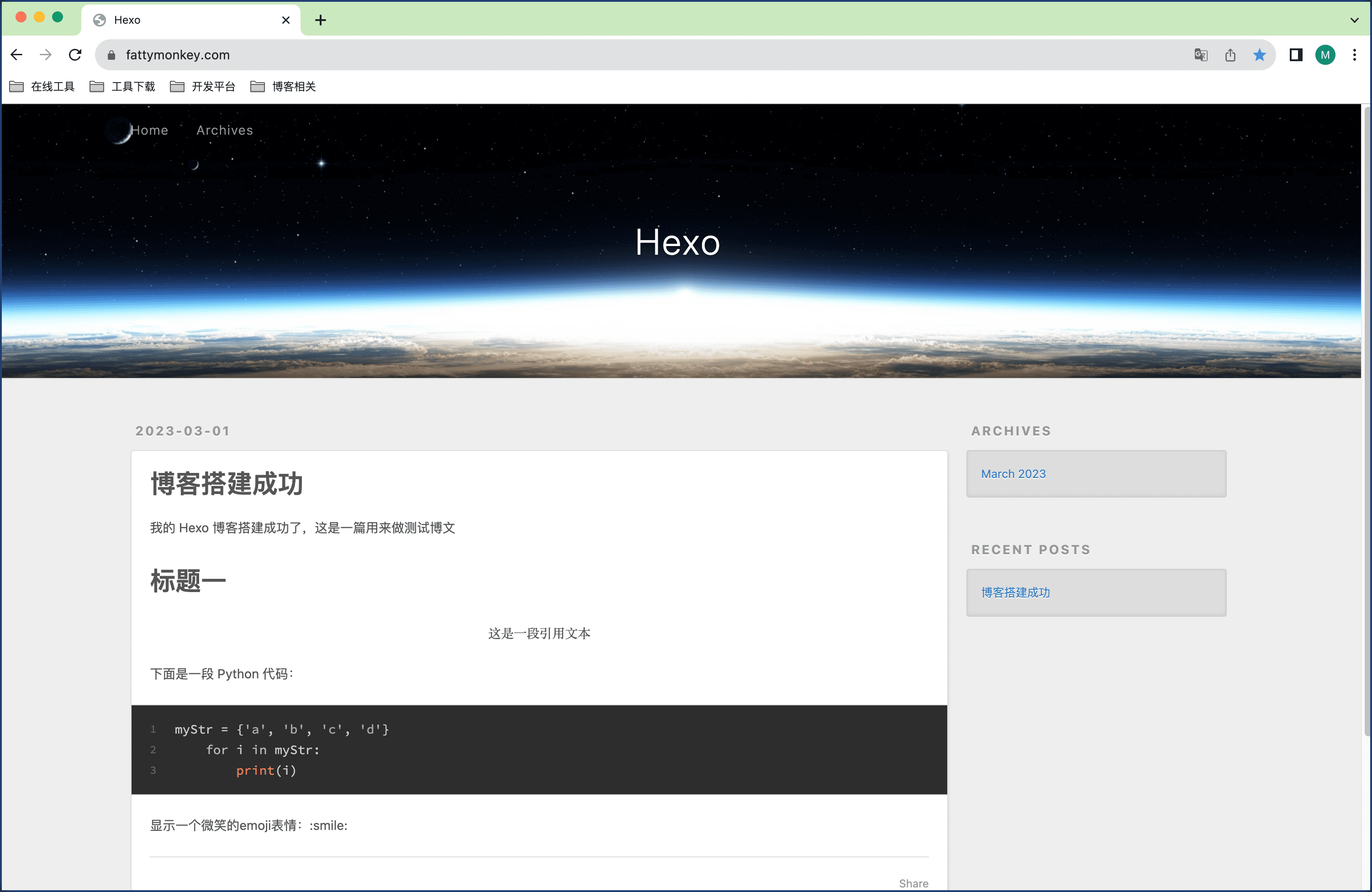Expand the tab search chevron
The image size is (1372, 892).
click(x=1355, y=20)
